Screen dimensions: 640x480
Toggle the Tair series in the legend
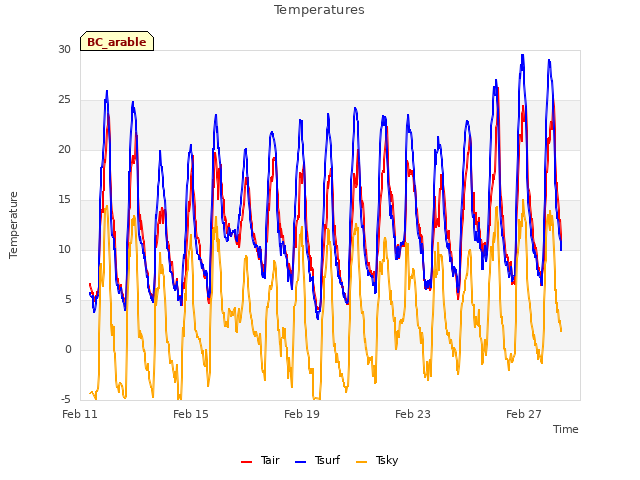point(260,460)
